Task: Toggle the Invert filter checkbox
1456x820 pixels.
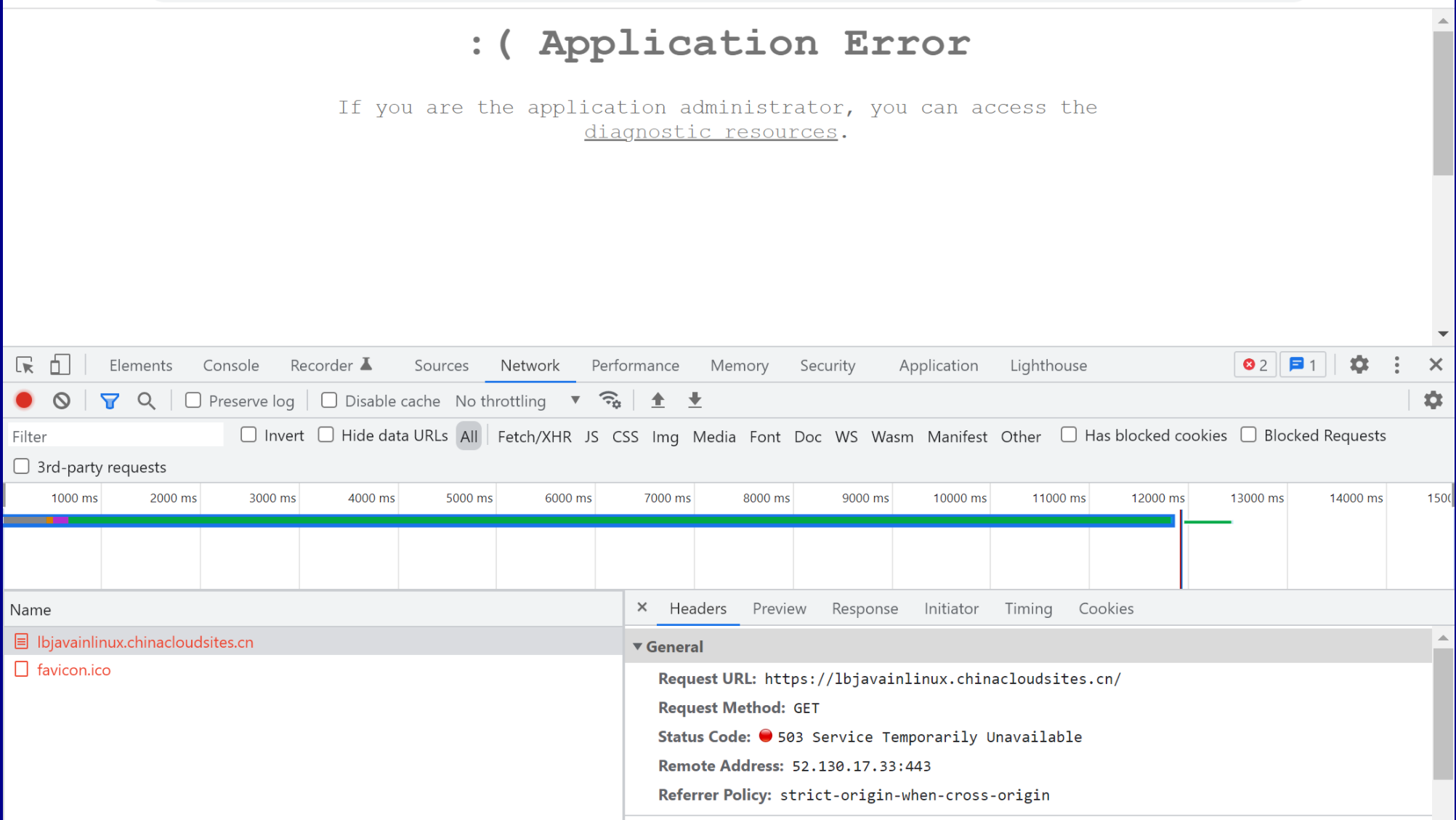Action: click(x=248, y=435)
